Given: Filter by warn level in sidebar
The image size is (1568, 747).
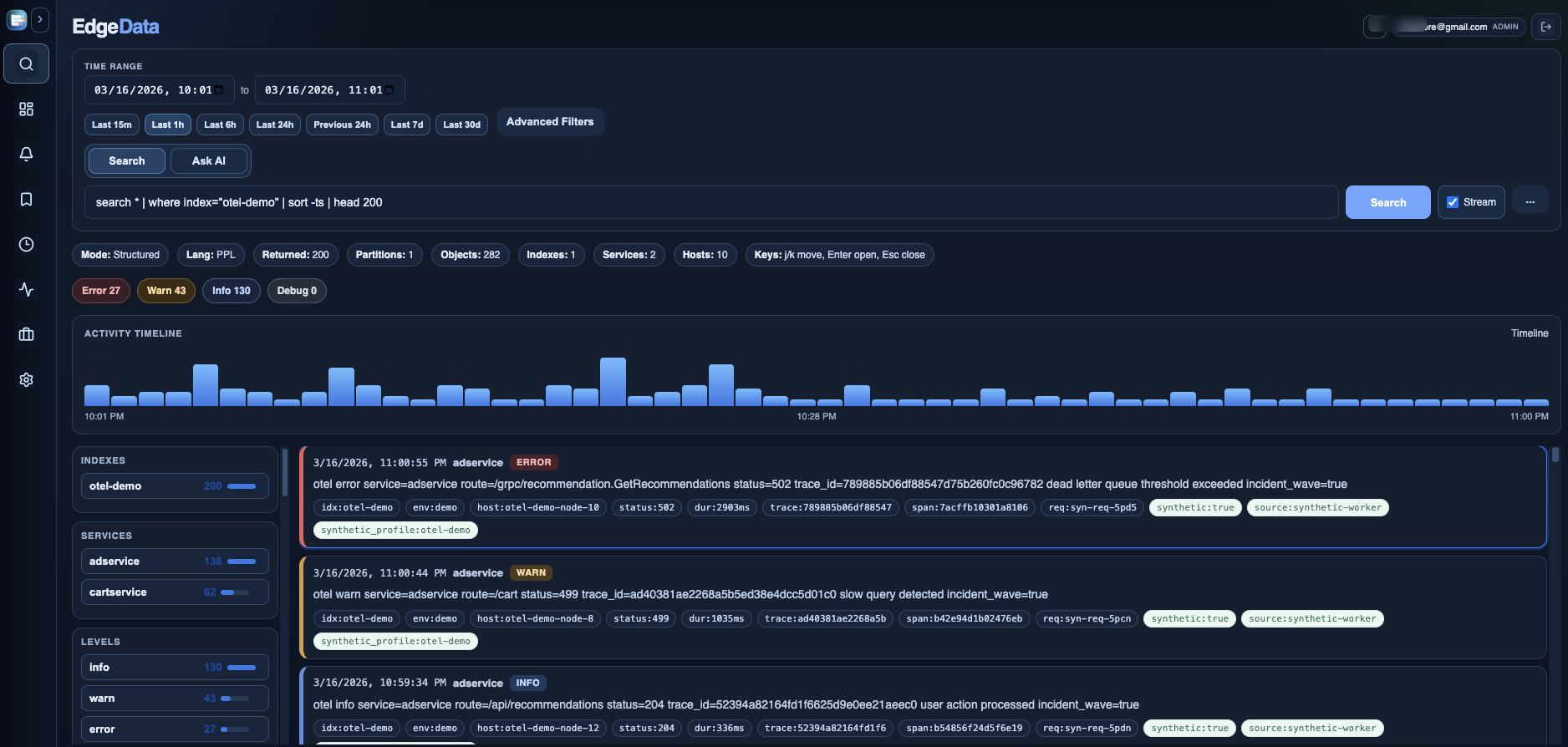Looking at the screenshot, I should coord(175,699).
